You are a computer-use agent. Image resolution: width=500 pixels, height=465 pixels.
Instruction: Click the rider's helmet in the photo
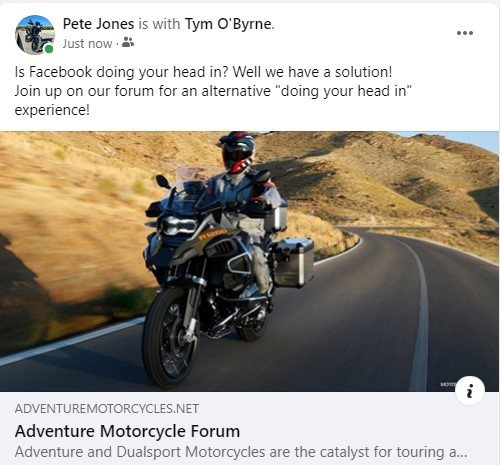[x=238, y=152]
